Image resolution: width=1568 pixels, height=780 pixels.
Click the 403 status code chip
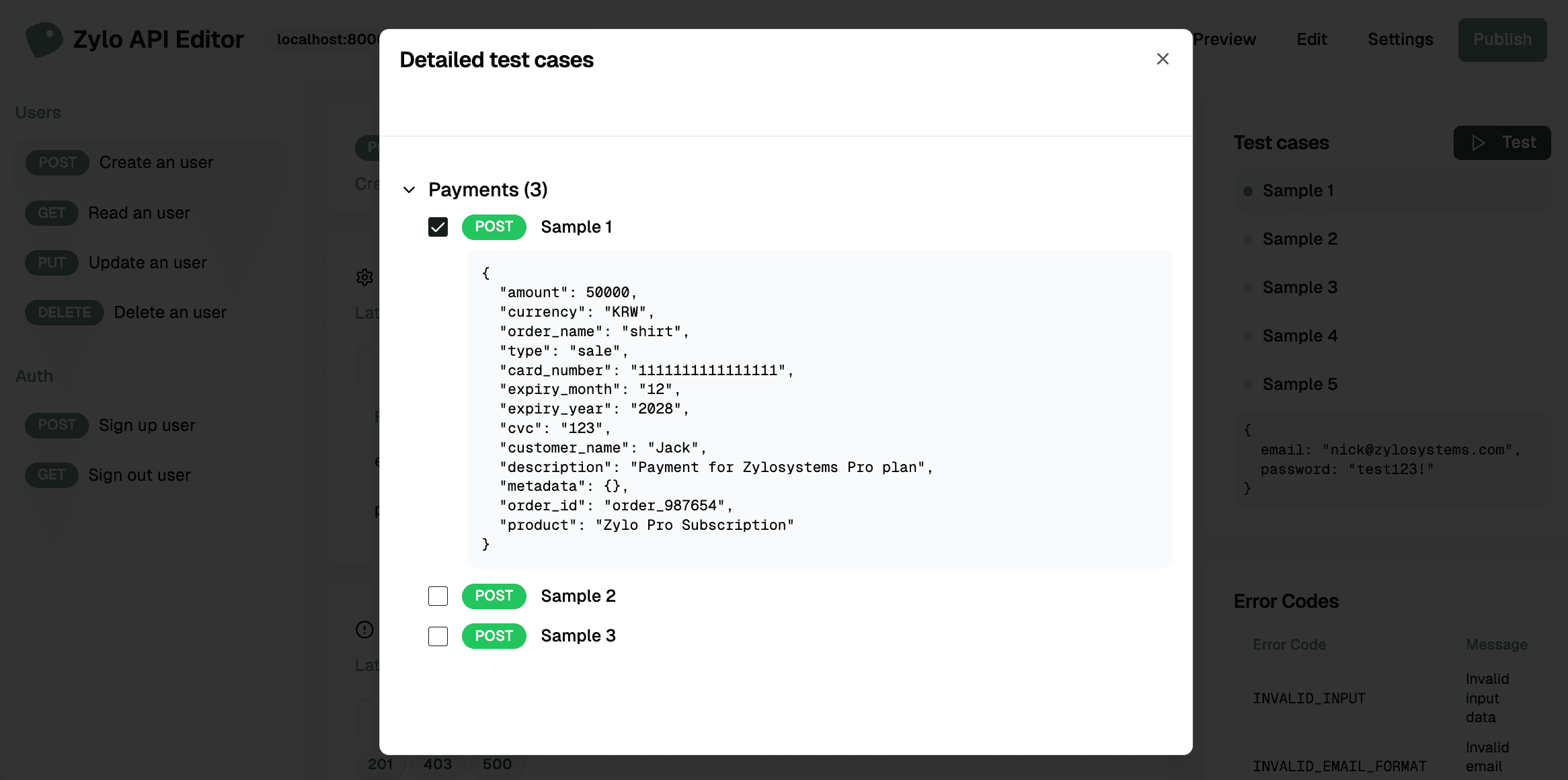coord(438,763)
